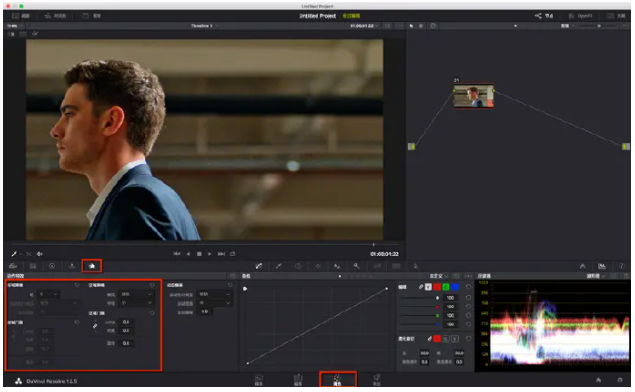Toggle the Nodes panel button
Image resolution: width=635 pixels, height=392 pixels.
point(544,16)
